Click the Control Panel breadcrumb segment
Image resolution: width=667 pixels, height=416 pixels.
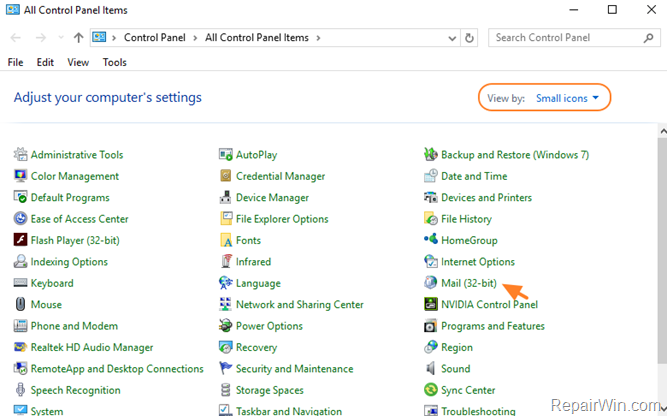(x=154, y=37)
